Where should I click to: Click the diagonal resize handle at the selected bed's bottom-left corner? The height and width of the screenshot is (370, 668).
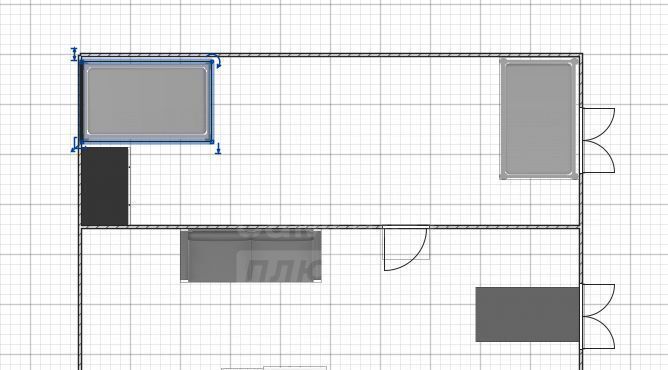[75, 145]
